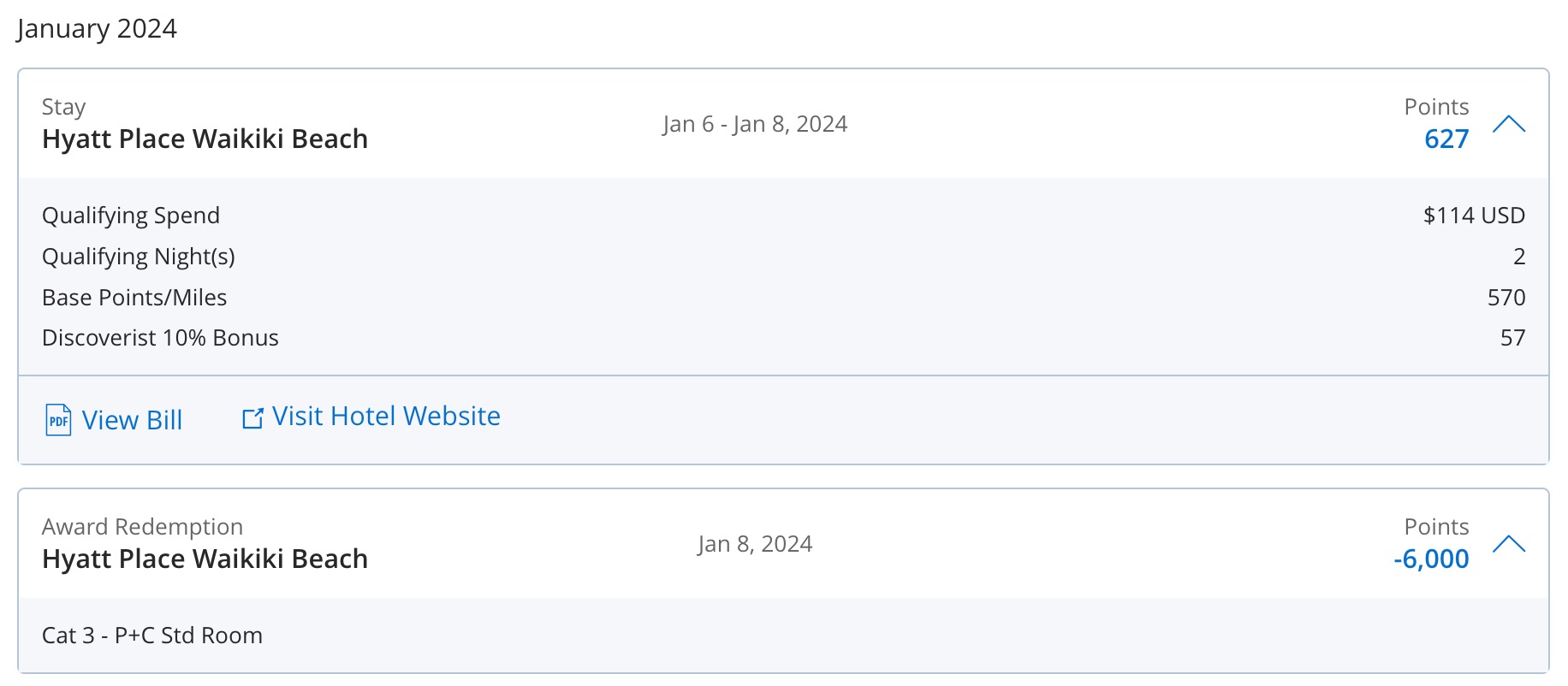This screenshot has width=1568, height=686.
Task: Click the $114 USD amount
Action: tap(1473, 216)
